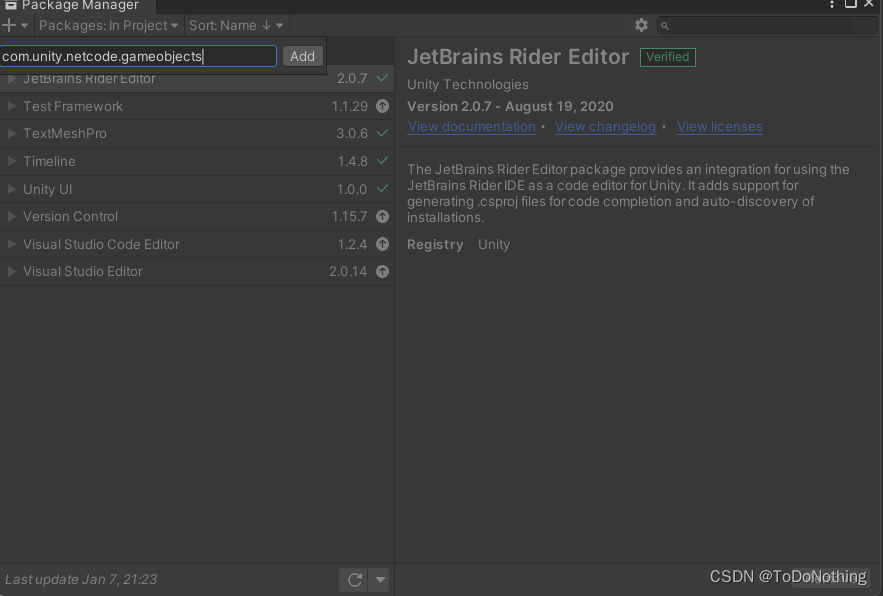Expand the Test Framework package
This screenshot has width=883, height=596.
11,106
